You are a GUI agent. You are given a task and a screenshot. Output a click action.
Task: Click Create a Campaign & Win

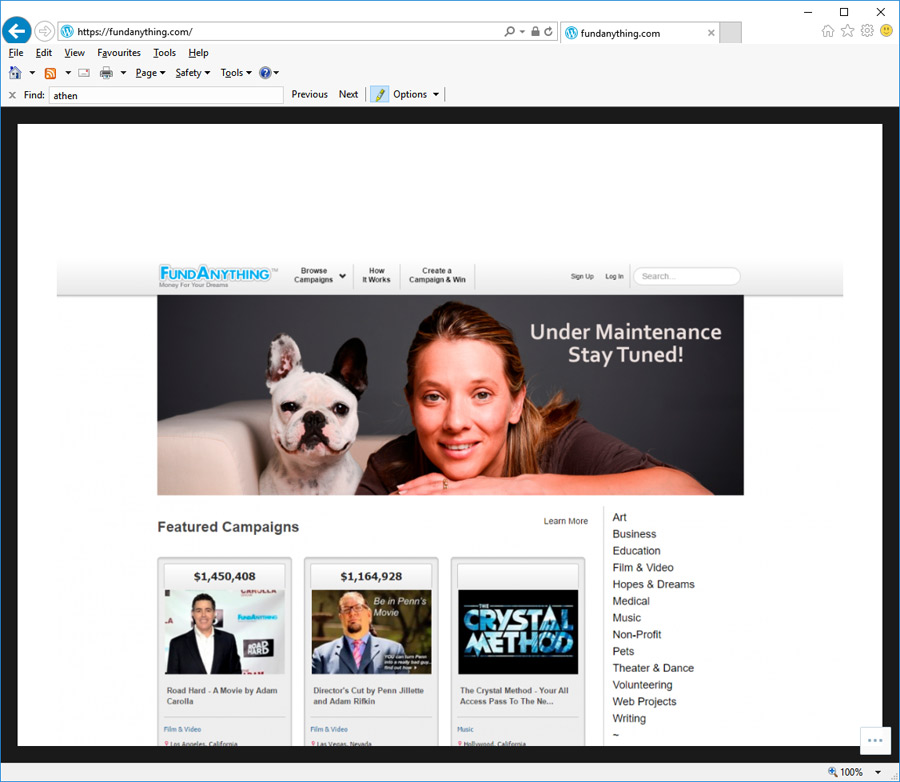click(437, 276)
